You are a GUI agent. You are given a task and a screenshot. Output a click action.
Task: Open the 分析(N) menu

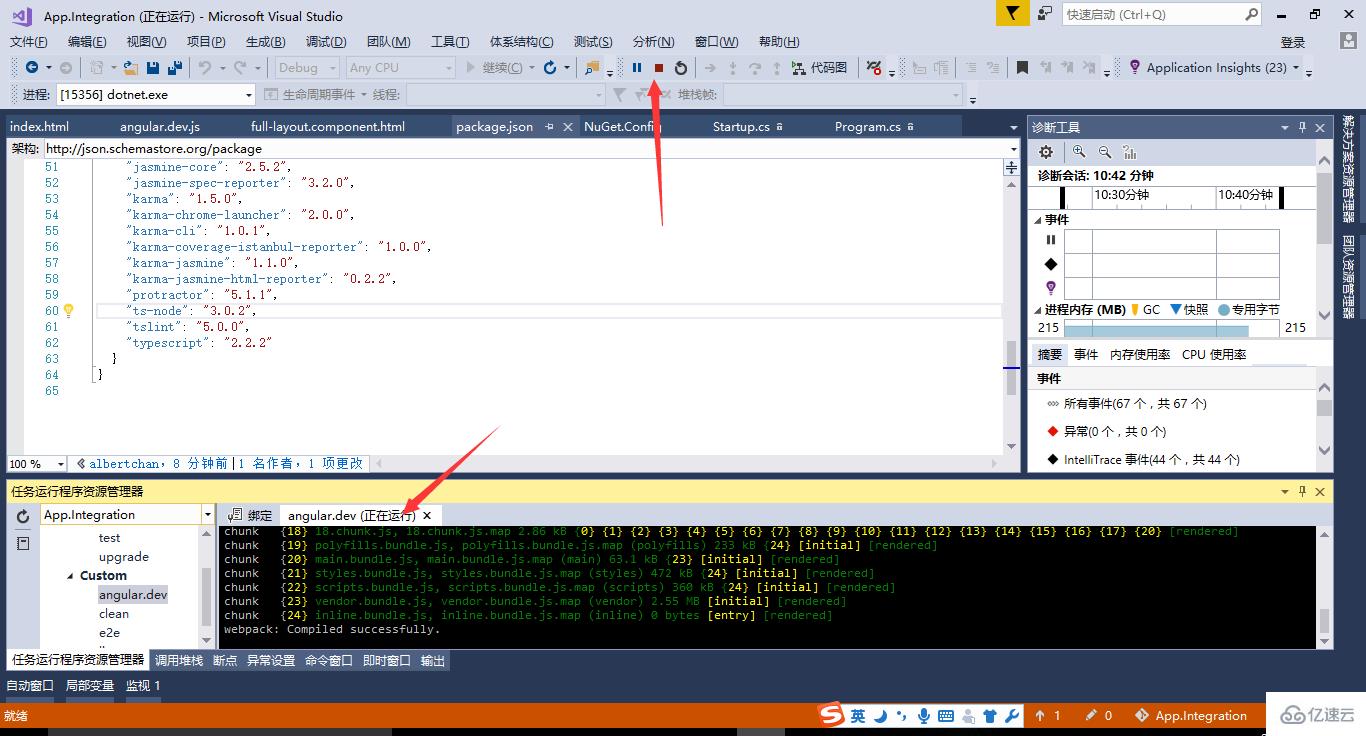[x=654, y=41]
